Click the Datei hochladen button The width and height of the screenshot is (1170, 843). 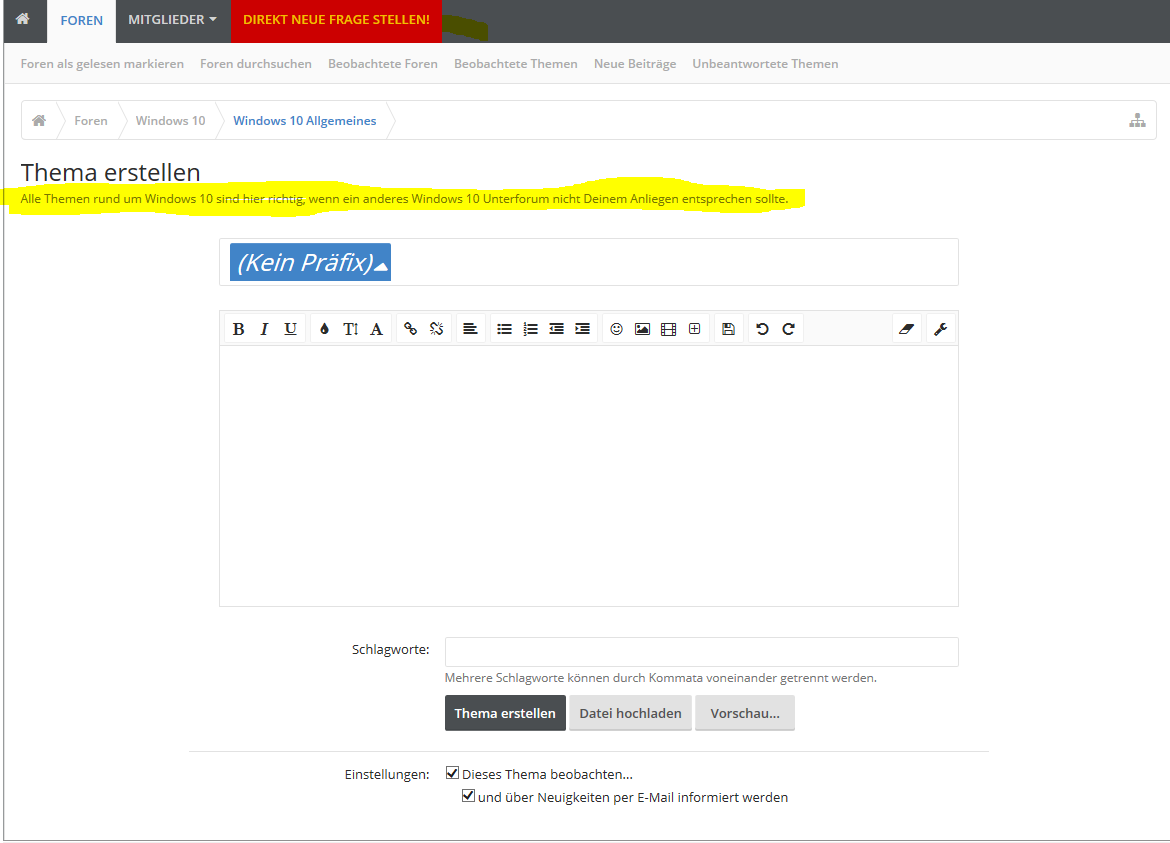pyautogui.click(x=631, y=713)
